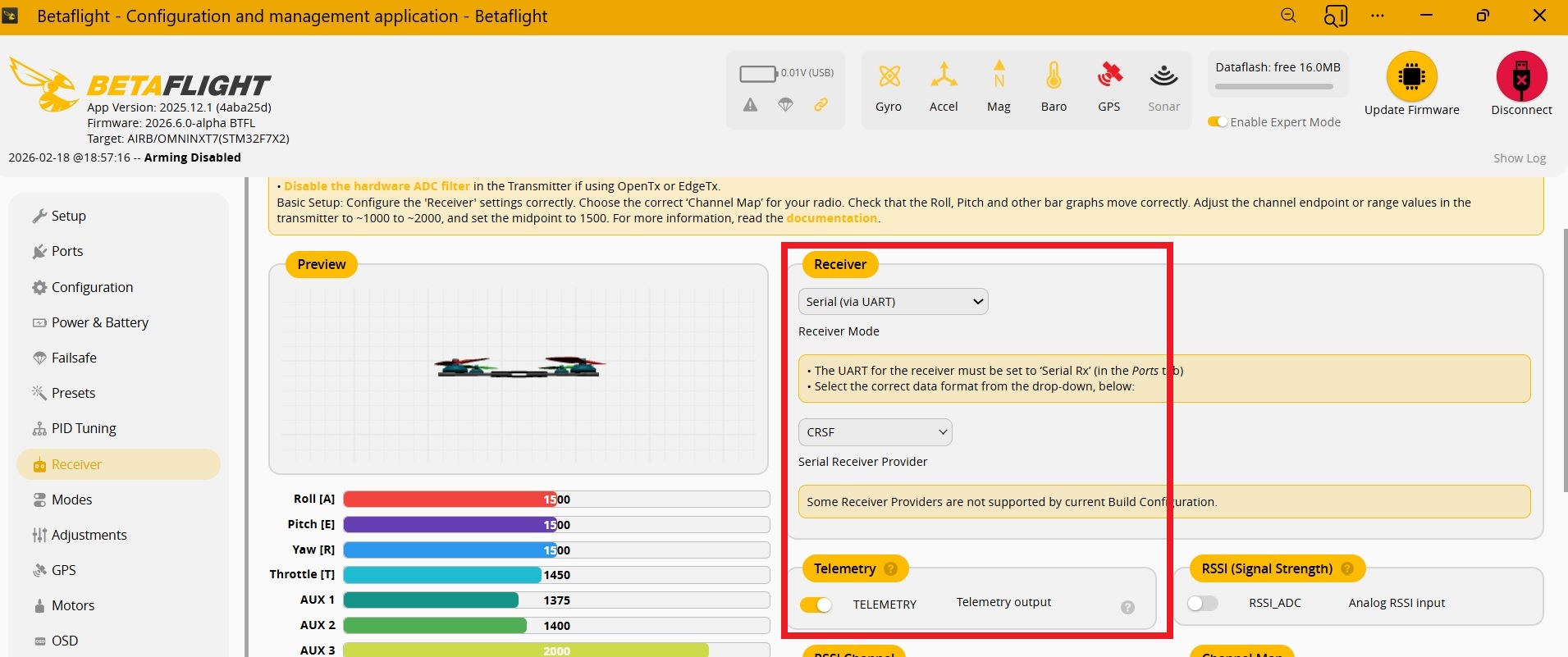Open the Serial (via UART) receiver mode dropdown
Viewport: 1568px width, 657px height.
tap(893, 302)
